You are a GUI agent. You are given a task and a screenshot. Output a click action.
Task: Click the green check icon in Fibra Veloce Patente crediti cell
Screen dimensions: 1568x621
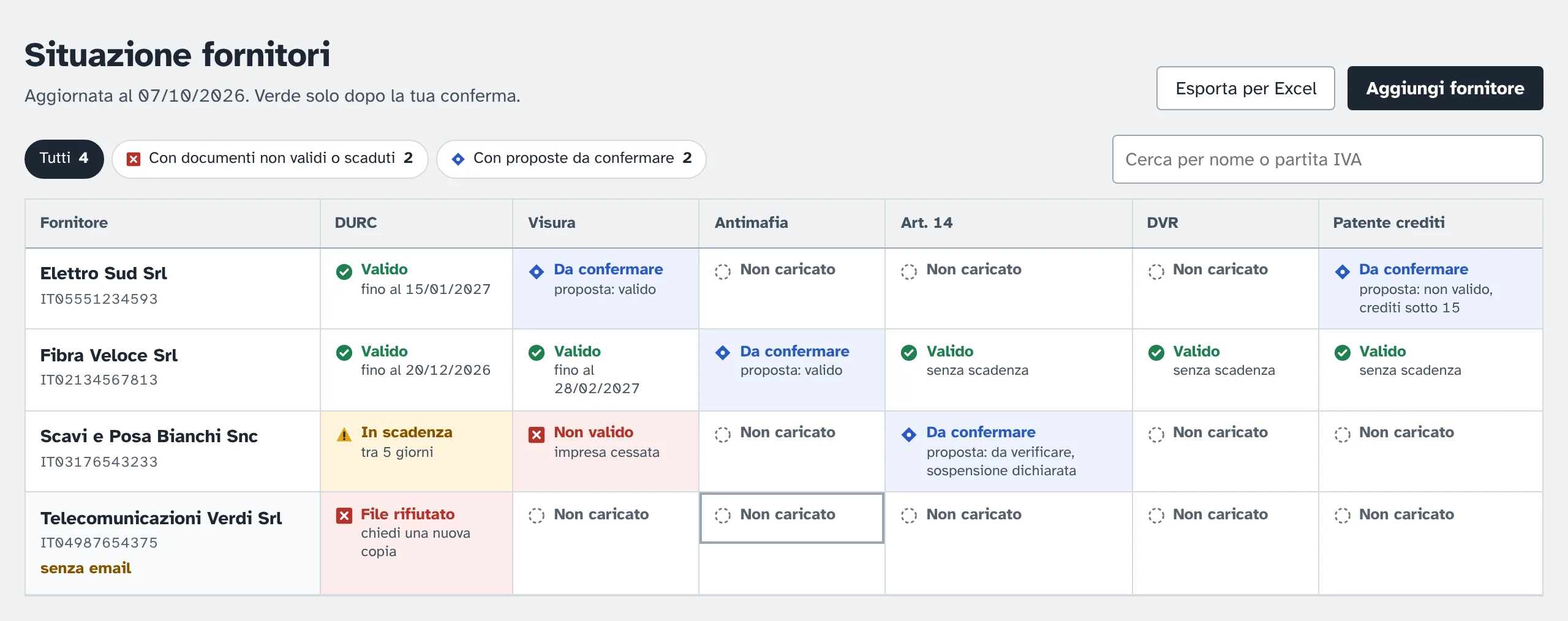(x=1343, y=353)
